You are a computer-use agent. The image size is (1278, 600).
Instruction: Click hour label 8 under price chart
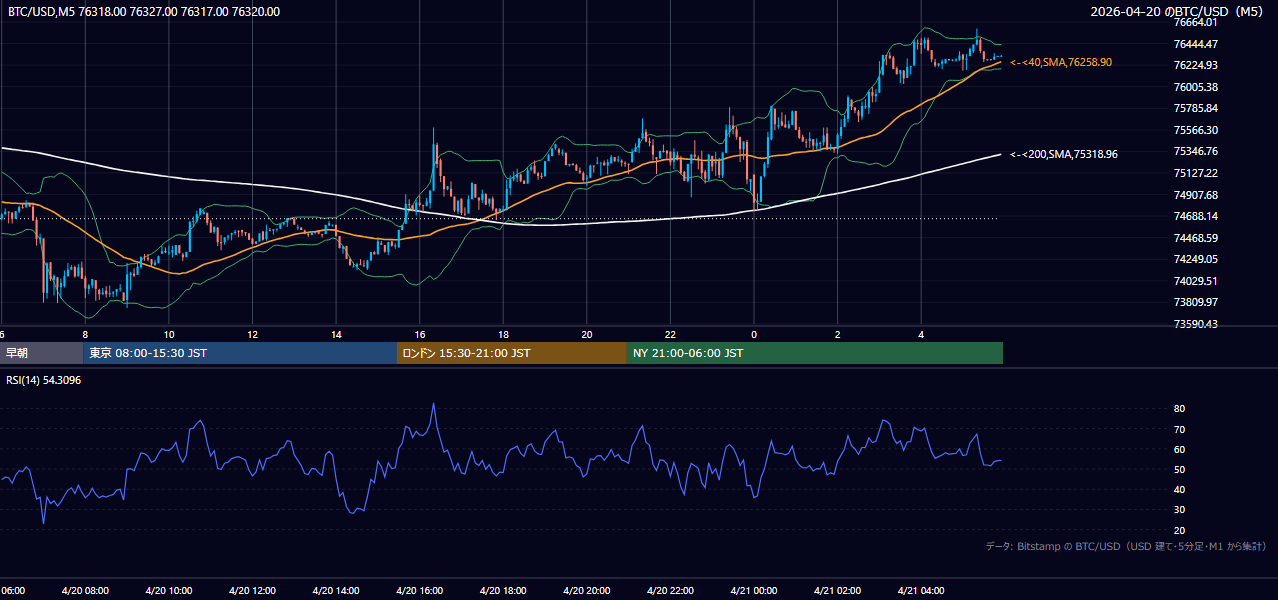tap(86, 335)
